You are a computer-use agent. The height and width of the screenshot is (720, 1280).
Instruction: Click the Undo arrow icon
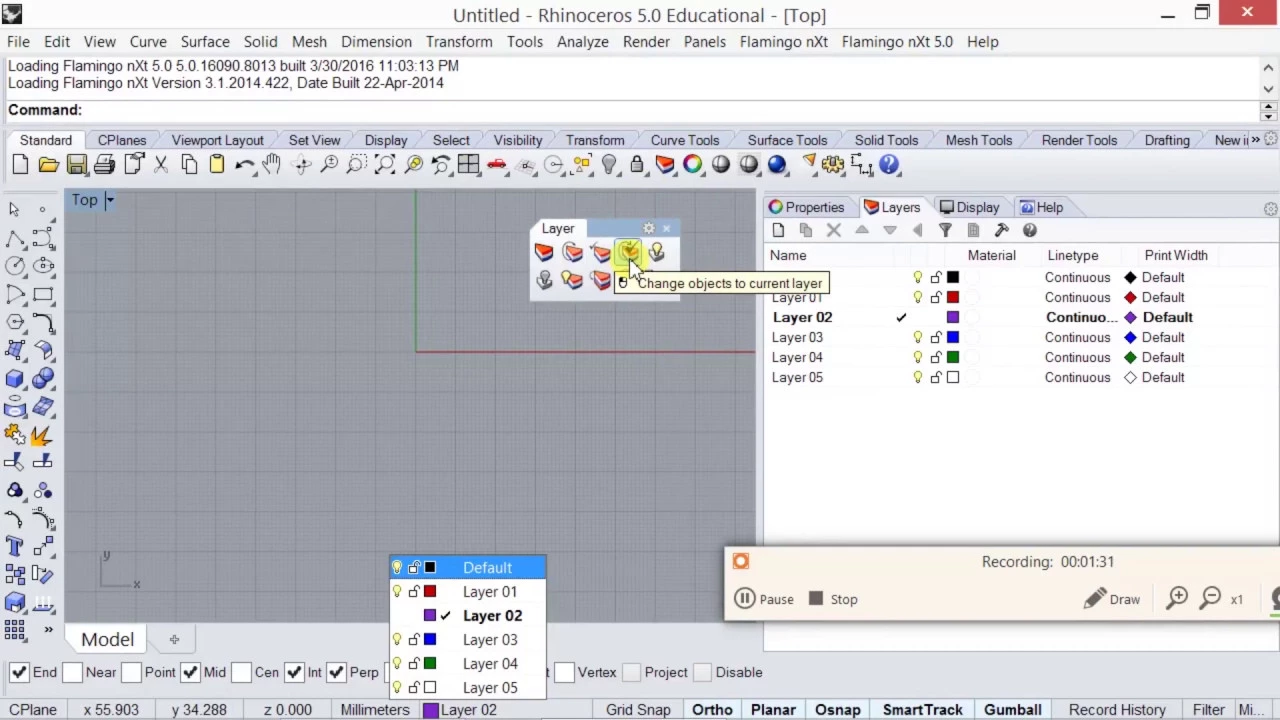(x=245, y=165)
